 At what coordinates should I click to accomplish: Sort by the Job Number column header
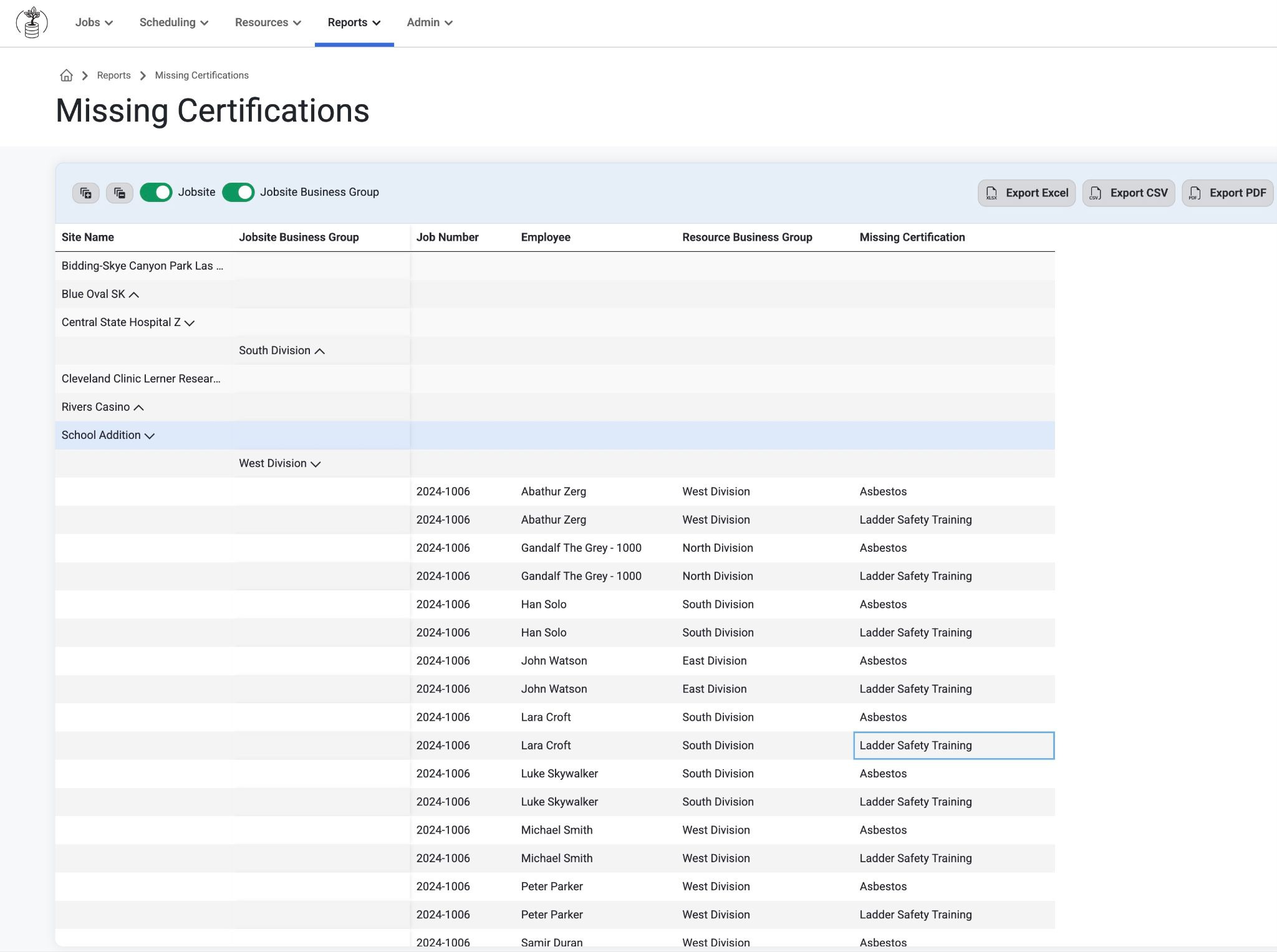tap(447, 238)
